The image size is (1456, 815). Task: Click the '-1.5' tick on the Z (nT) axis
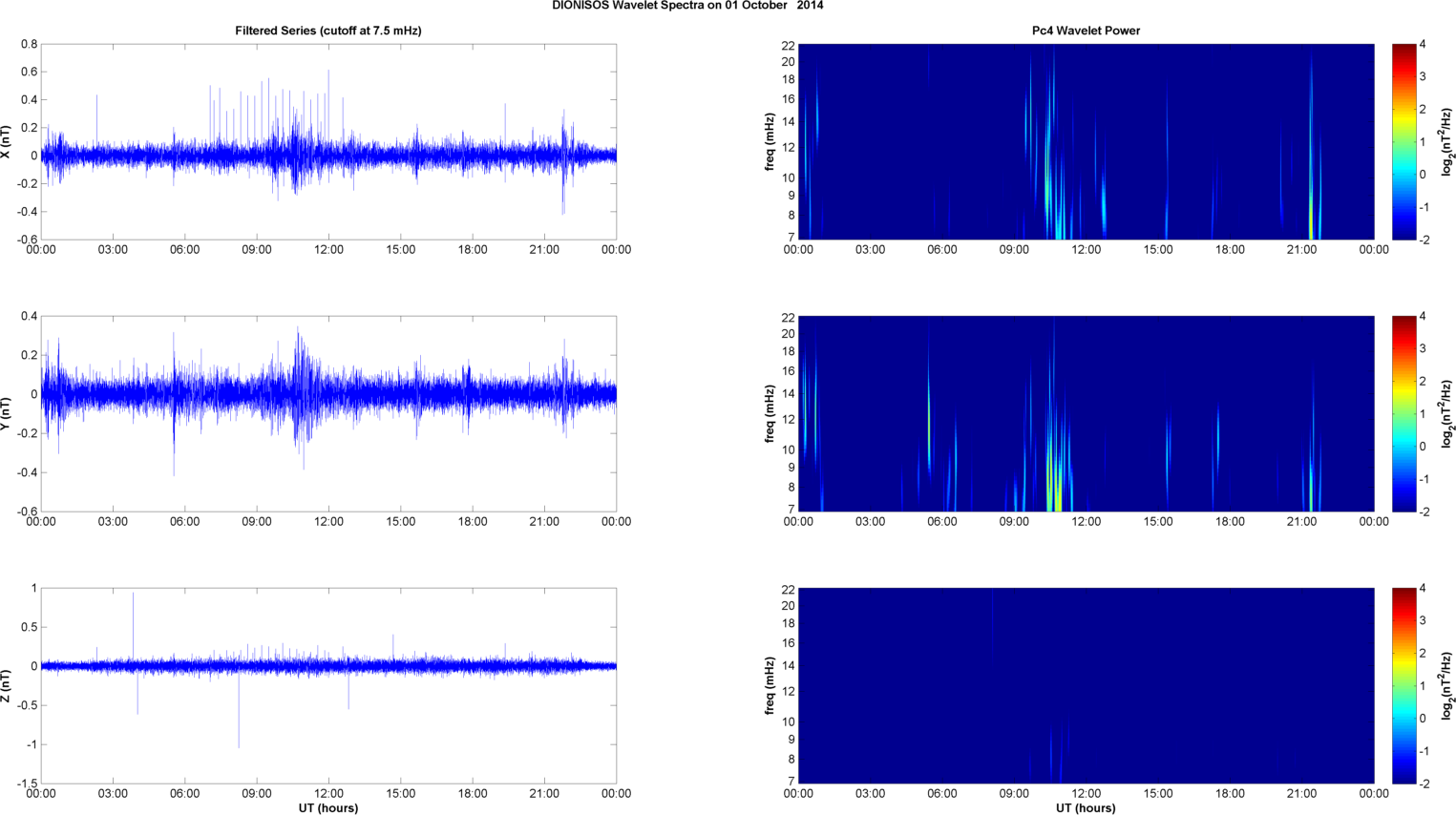click(x=26, y=784)
